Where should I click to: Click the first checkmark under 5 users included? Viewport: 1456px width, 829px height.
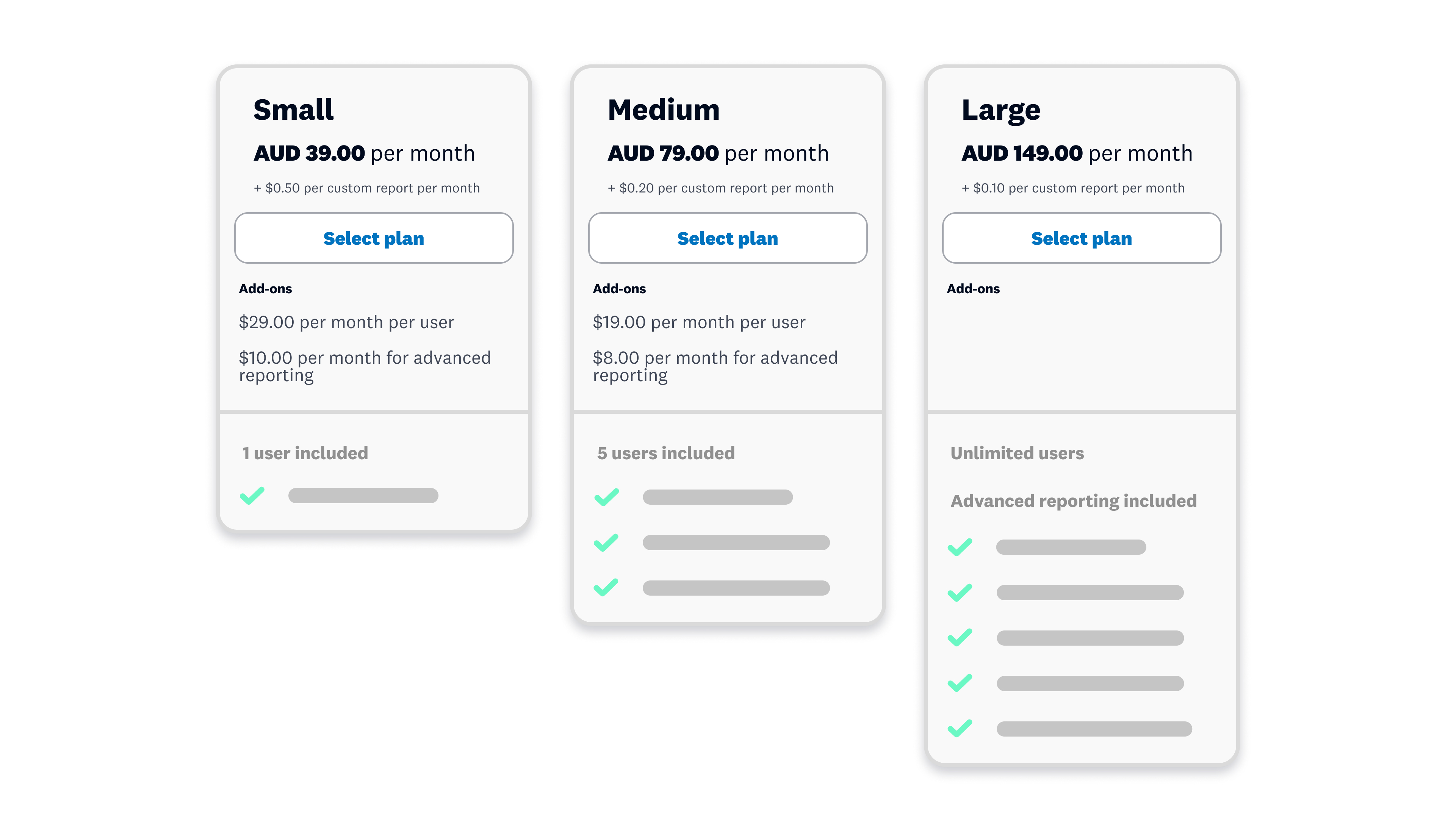coord(606,497)
